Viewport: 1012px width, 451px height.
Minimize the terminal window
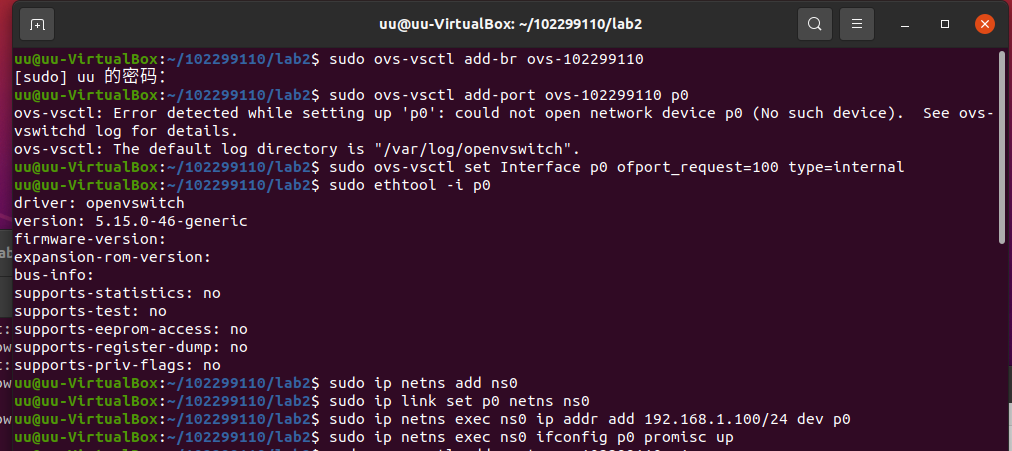tap(906, 25)
